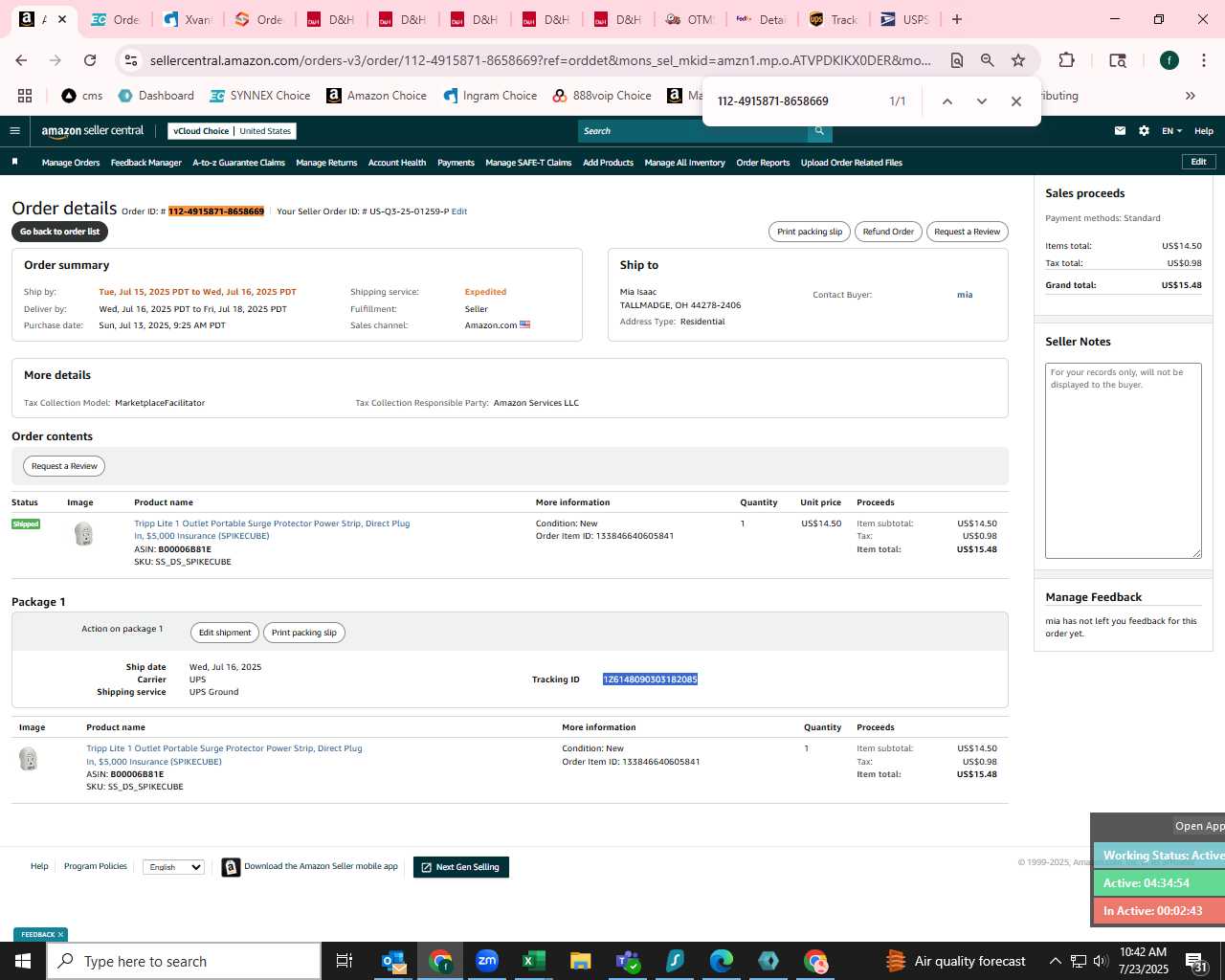
Task: Open the Amazon Choice bookmark
Action: click(377, 96)
